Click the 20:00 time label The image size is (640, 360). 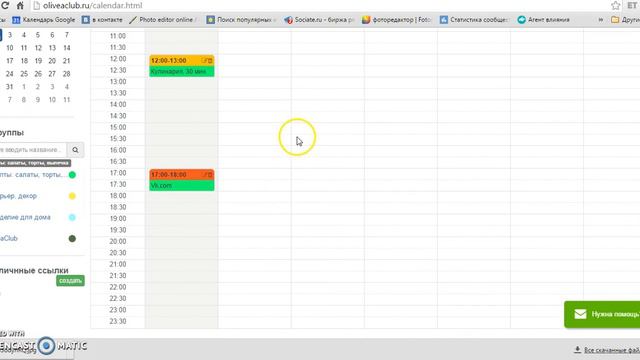pyautogui.click(x=118, y=241)
